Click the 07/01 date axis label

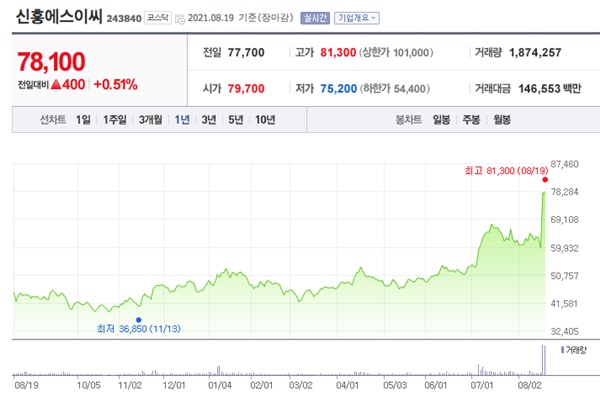[482, 385]
